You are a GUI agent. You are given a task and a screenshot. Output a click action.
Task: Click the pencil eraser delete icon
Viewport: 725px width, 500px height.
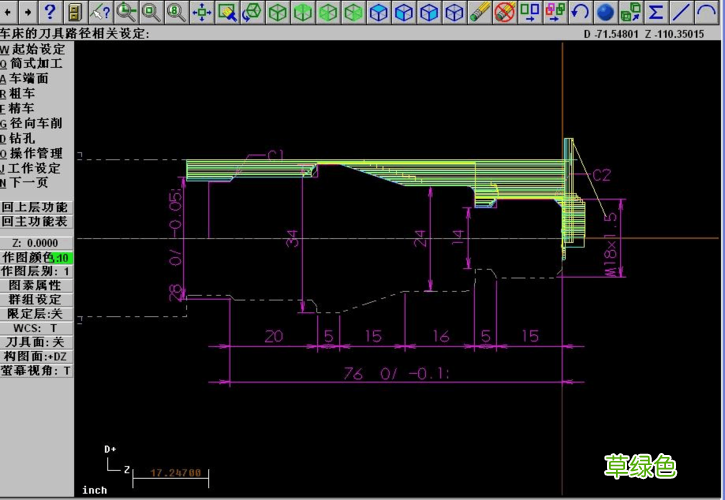[x=479, y=12]
